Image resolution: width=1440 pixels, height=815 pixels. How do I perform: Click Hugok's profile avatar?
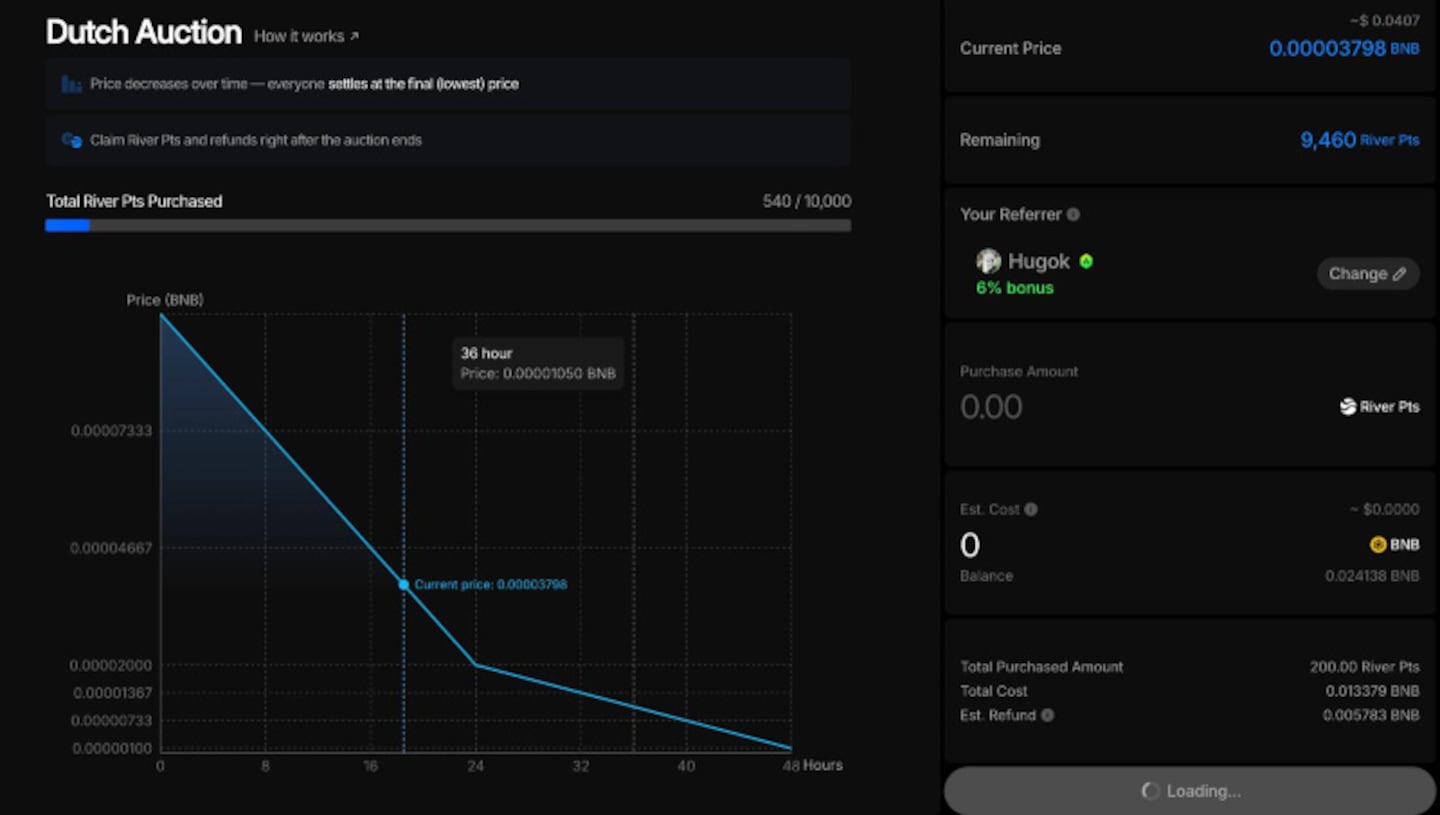pyautogui.click(x=988, y=261)
